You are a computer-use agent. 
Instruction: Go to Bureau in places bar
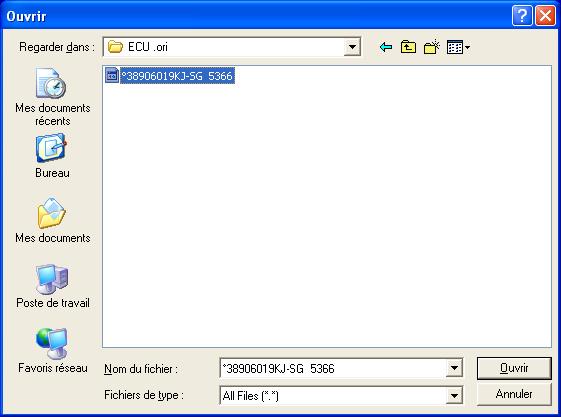tap(52, 156)
